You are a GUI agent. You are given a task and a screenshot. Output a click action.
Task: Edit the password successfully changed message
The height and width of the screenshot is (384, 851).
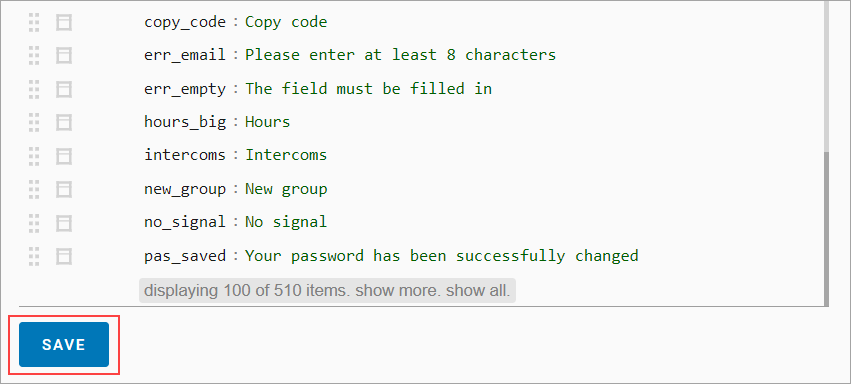[x=442, y=256]
